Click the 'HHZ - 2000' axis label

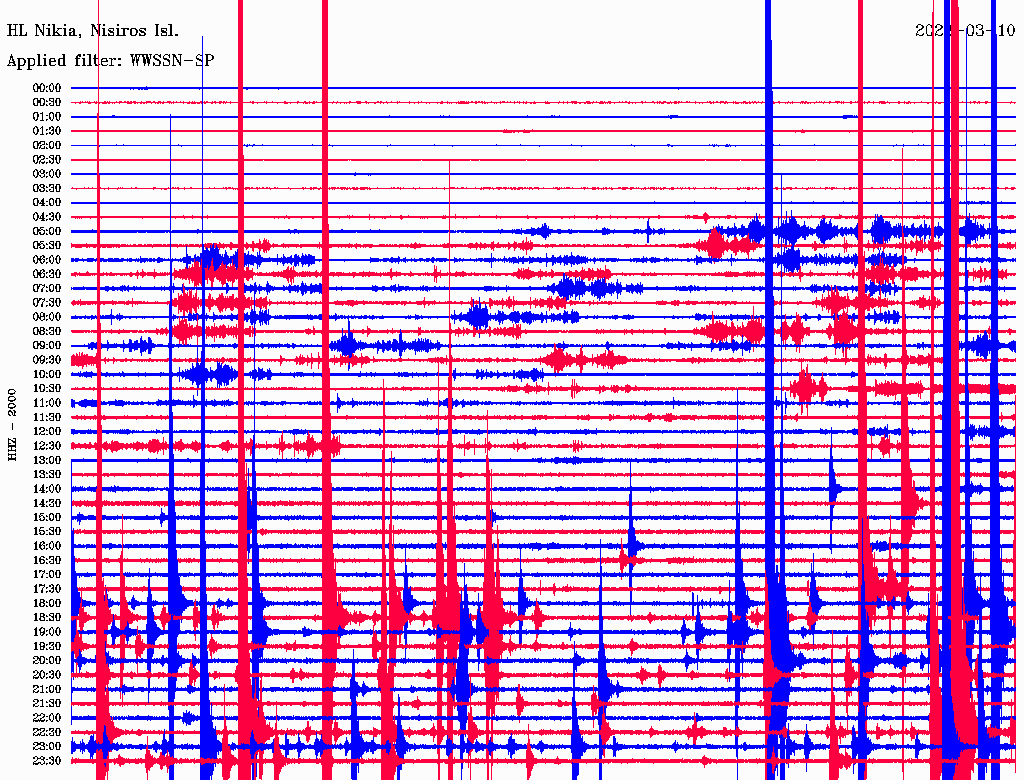click(x=12, y=425)
